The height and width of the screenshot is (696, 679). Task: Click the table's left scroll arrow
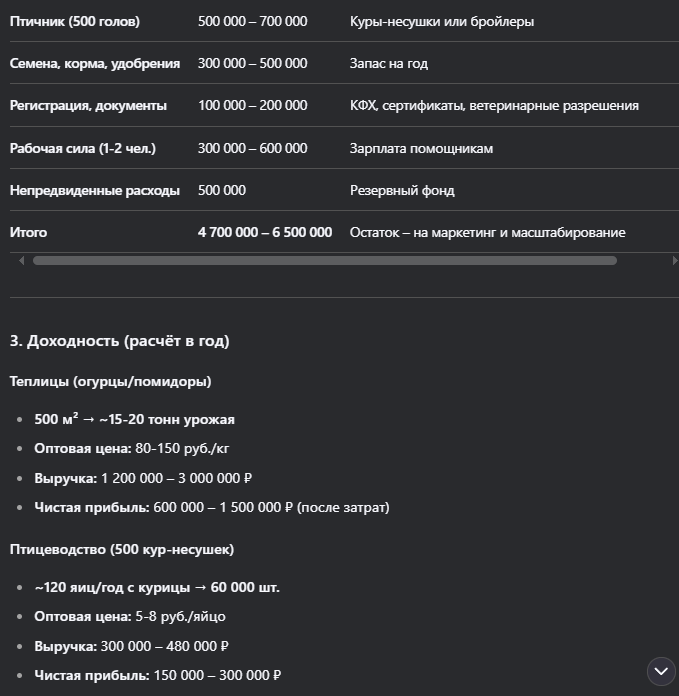(x=22, y=260)
